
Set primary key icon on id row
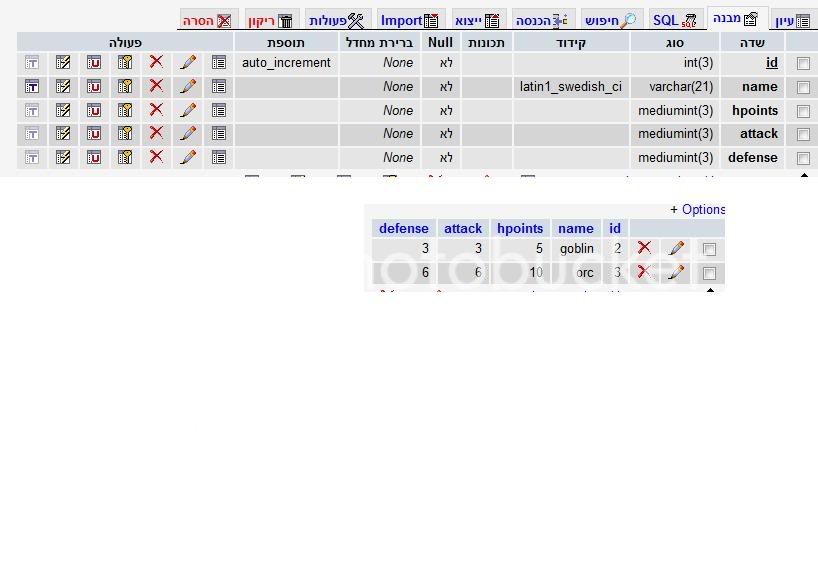[125, 63]
